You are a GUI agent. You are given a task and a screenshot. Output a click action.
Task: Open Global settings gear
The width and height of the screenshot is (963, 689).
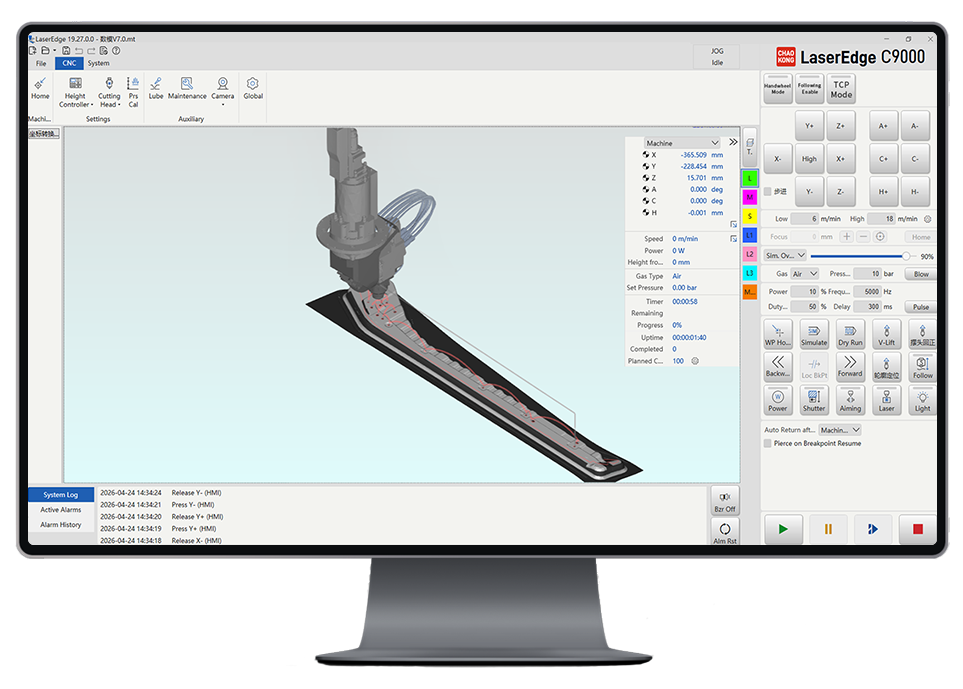pos(253,88)
